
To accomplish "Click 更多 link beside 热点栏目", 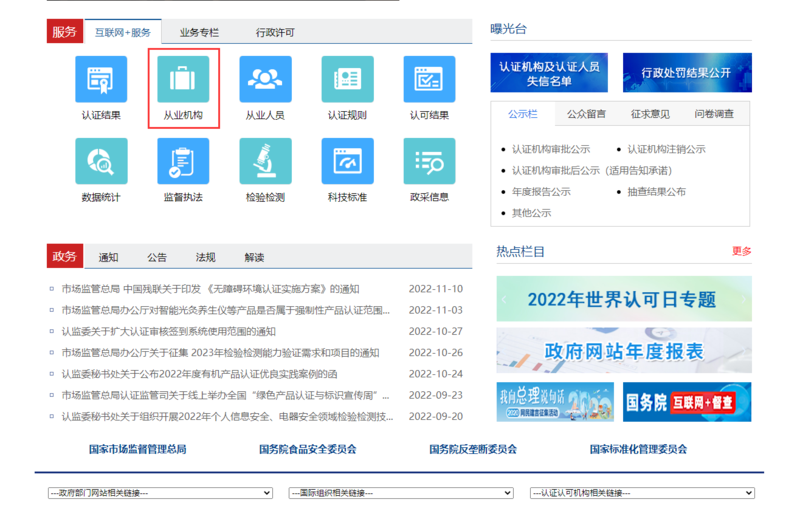I will 742,251.
